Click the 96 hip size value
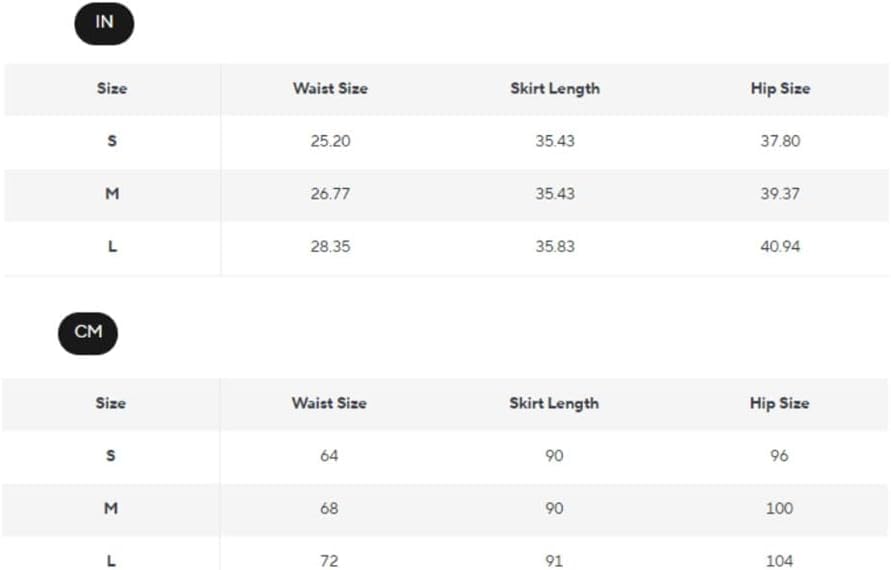Screen dimensions: 891x570 coord(780,456)
